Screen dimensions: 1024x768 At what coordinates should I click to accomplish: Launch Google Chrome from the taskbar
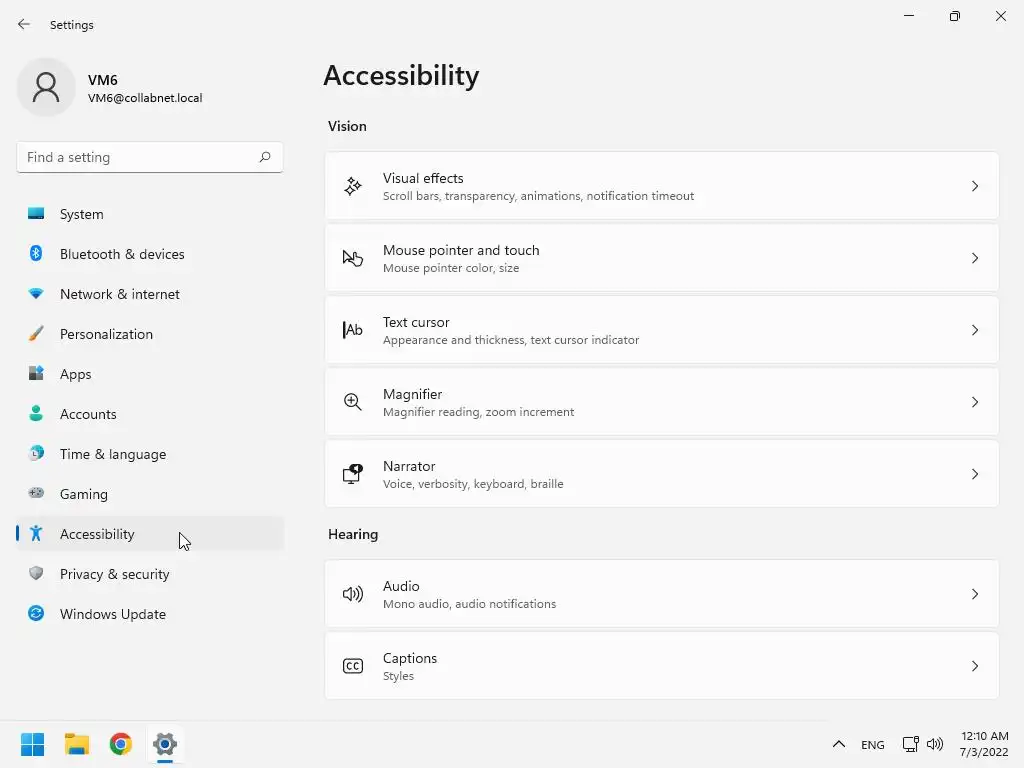[121, 744]
